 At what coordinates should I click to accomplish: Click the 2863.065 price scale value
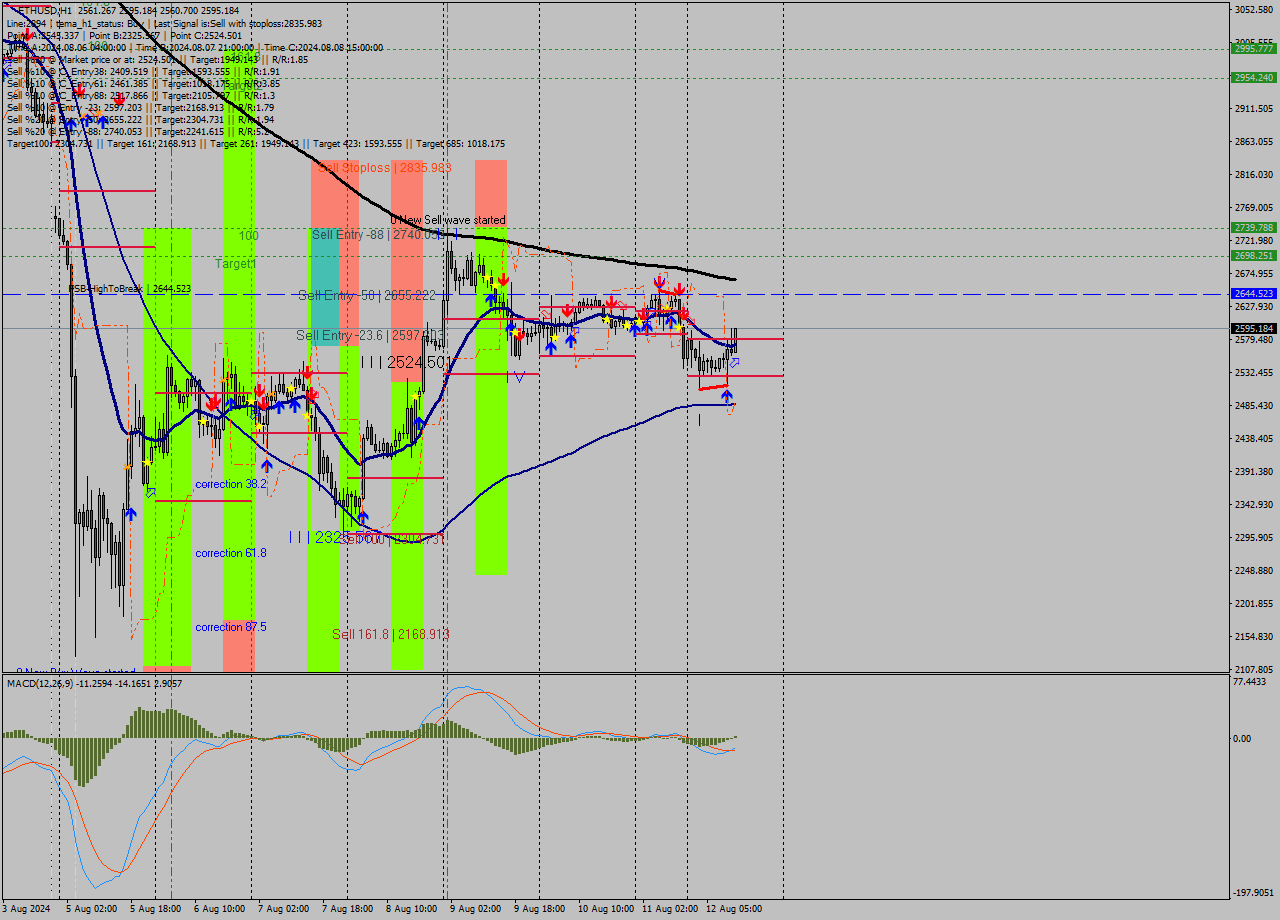click(x=1254, y=142)
